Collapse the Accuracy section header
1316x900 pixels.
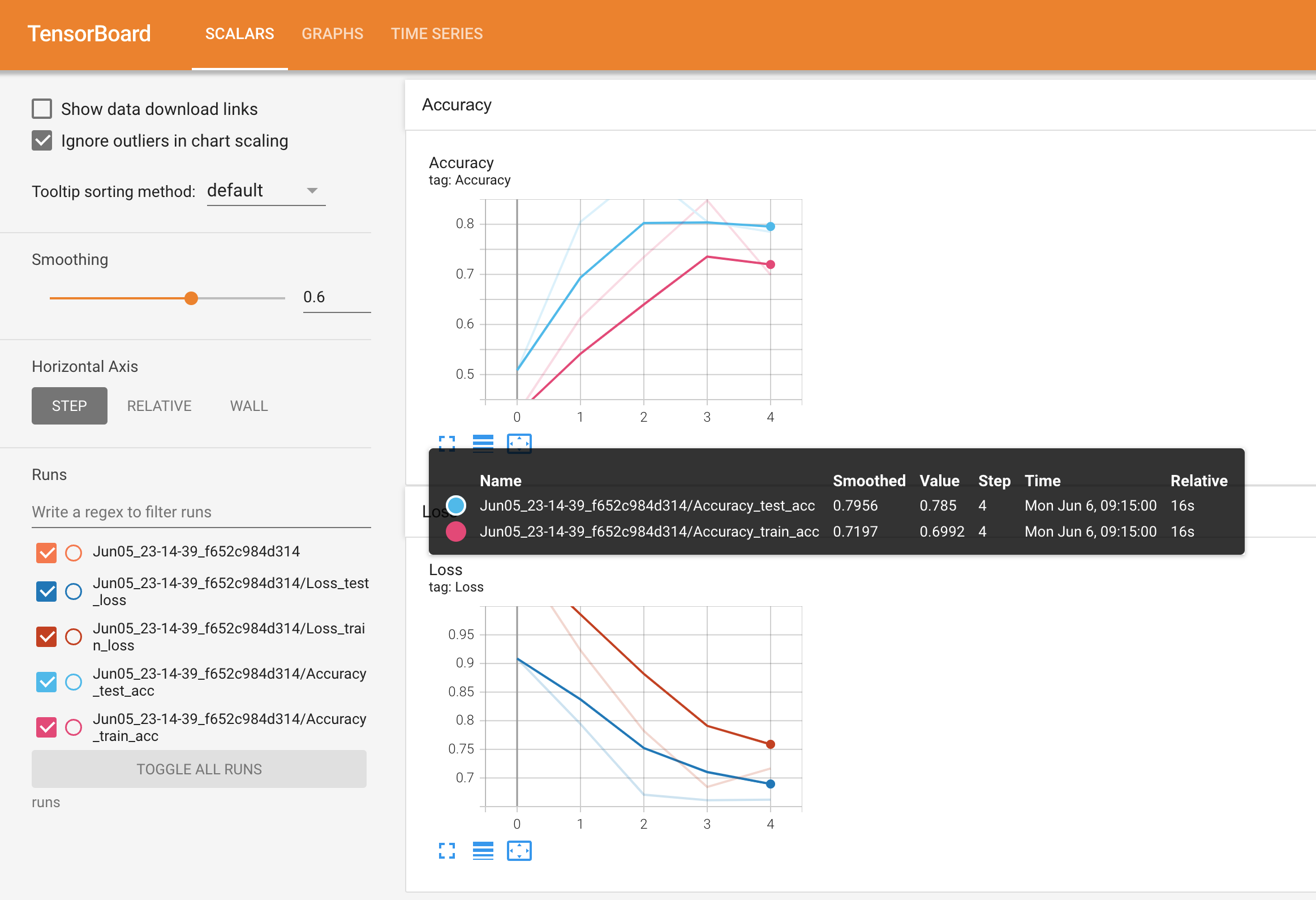tap(457, 105)
